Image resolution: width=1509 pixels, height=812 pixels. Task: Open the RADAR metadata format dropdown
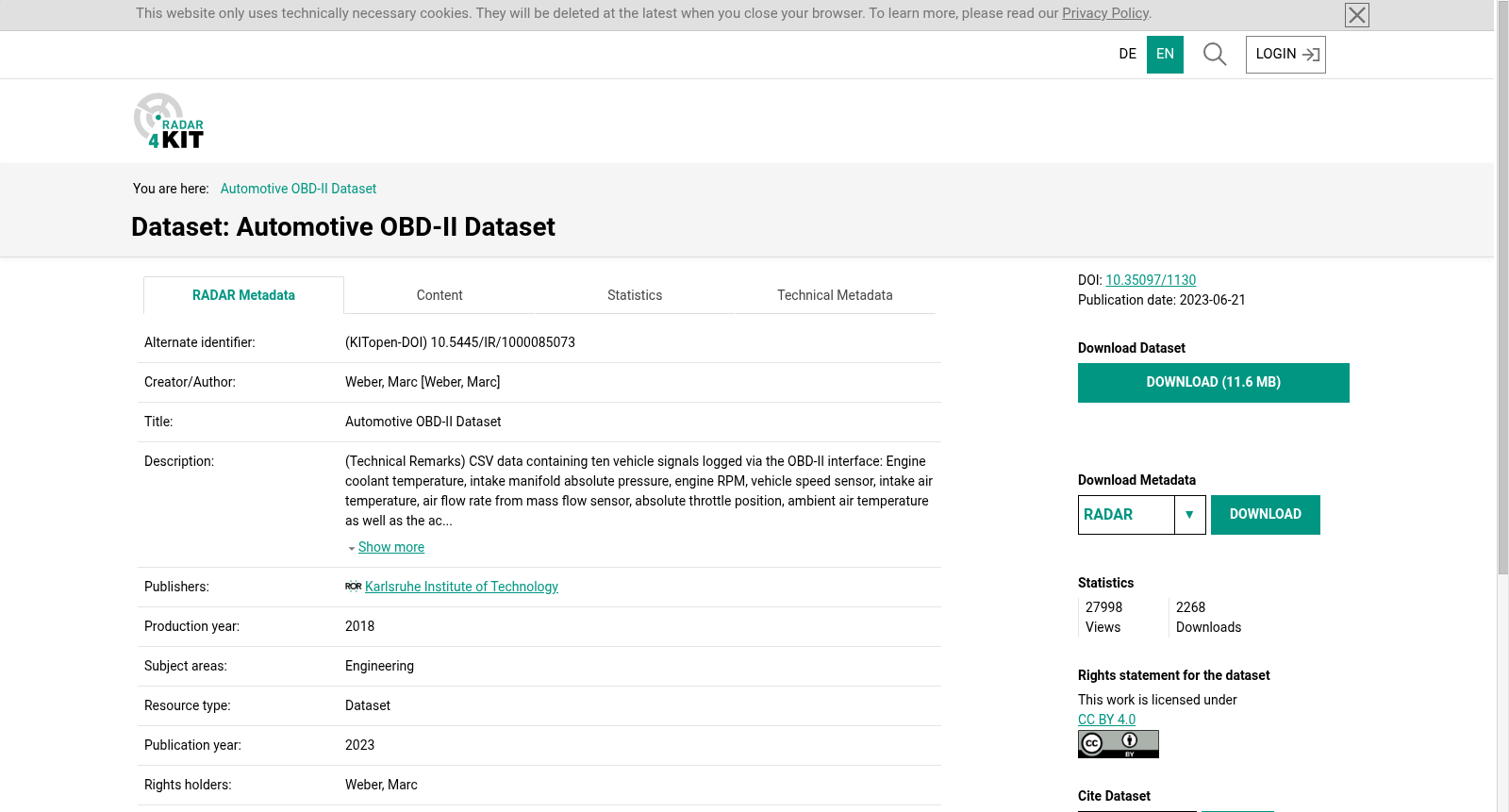coord(1142,515)
